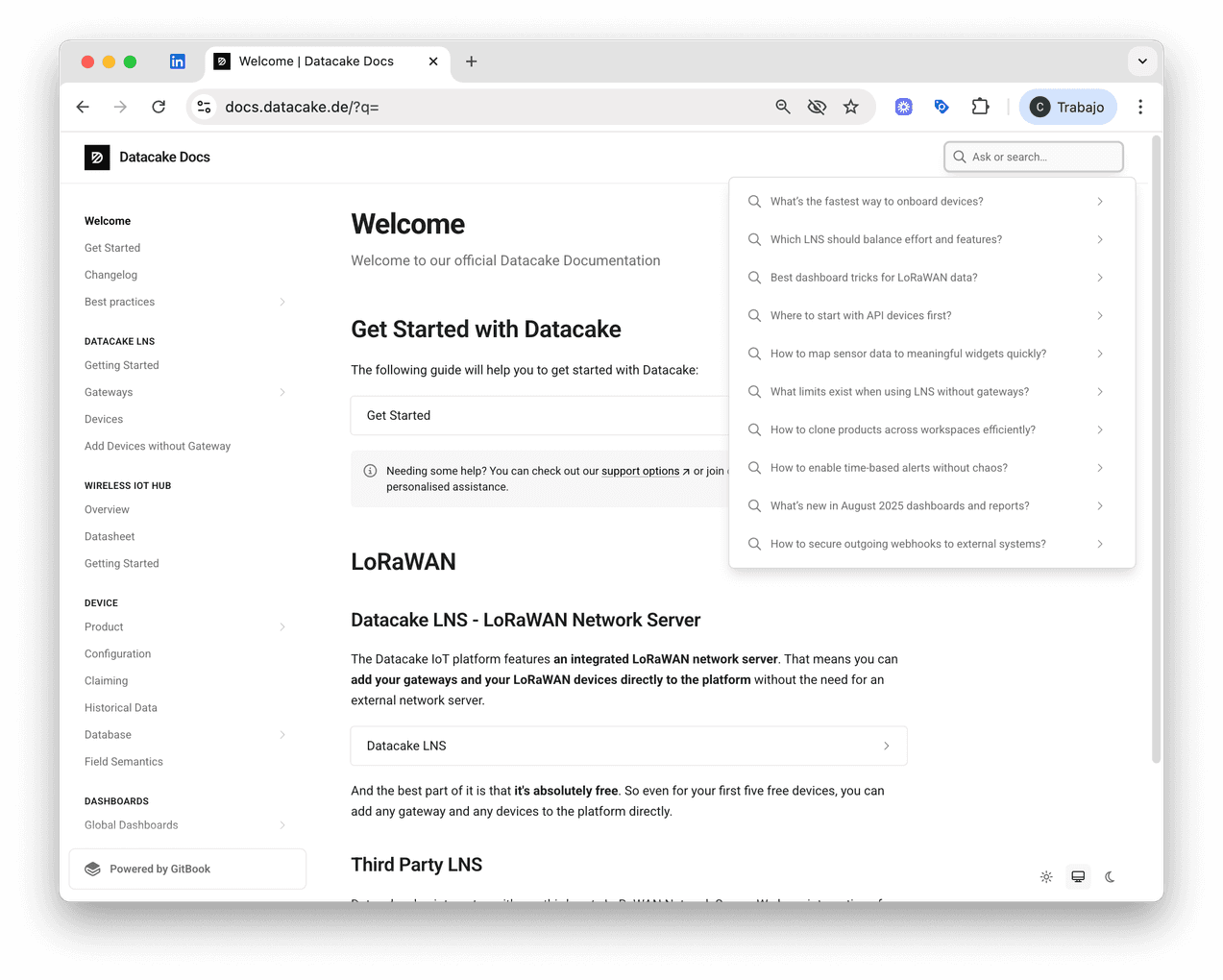1223x980 pixels.
Task: Select Welcome in the sidebar
Action: click(108, 221)
